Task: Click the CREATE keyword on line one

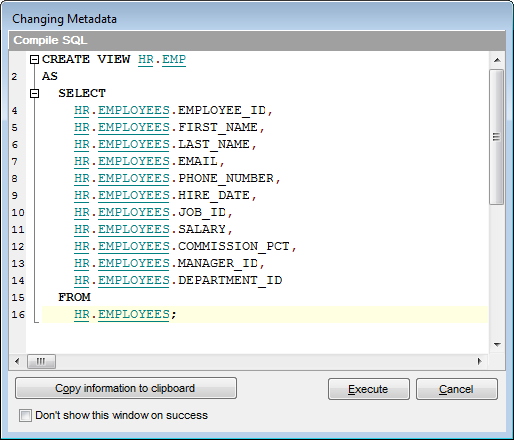Action: (66, 59)
